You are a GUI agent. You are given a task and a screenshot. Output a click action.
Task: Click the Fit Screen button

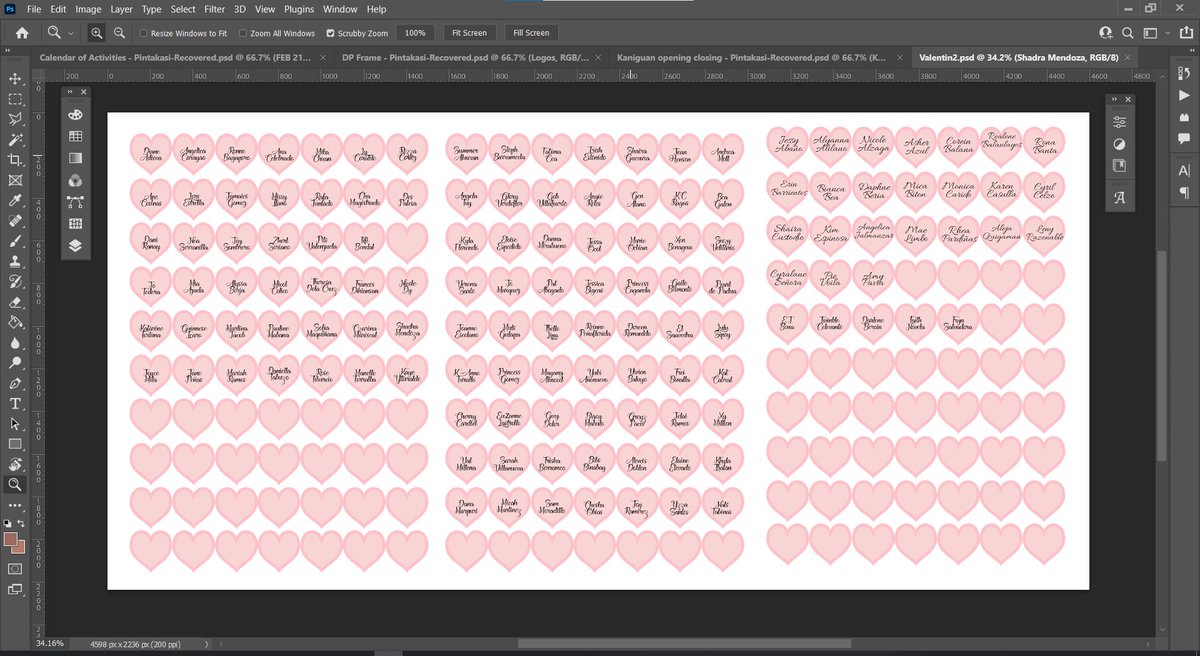(469, 33)
